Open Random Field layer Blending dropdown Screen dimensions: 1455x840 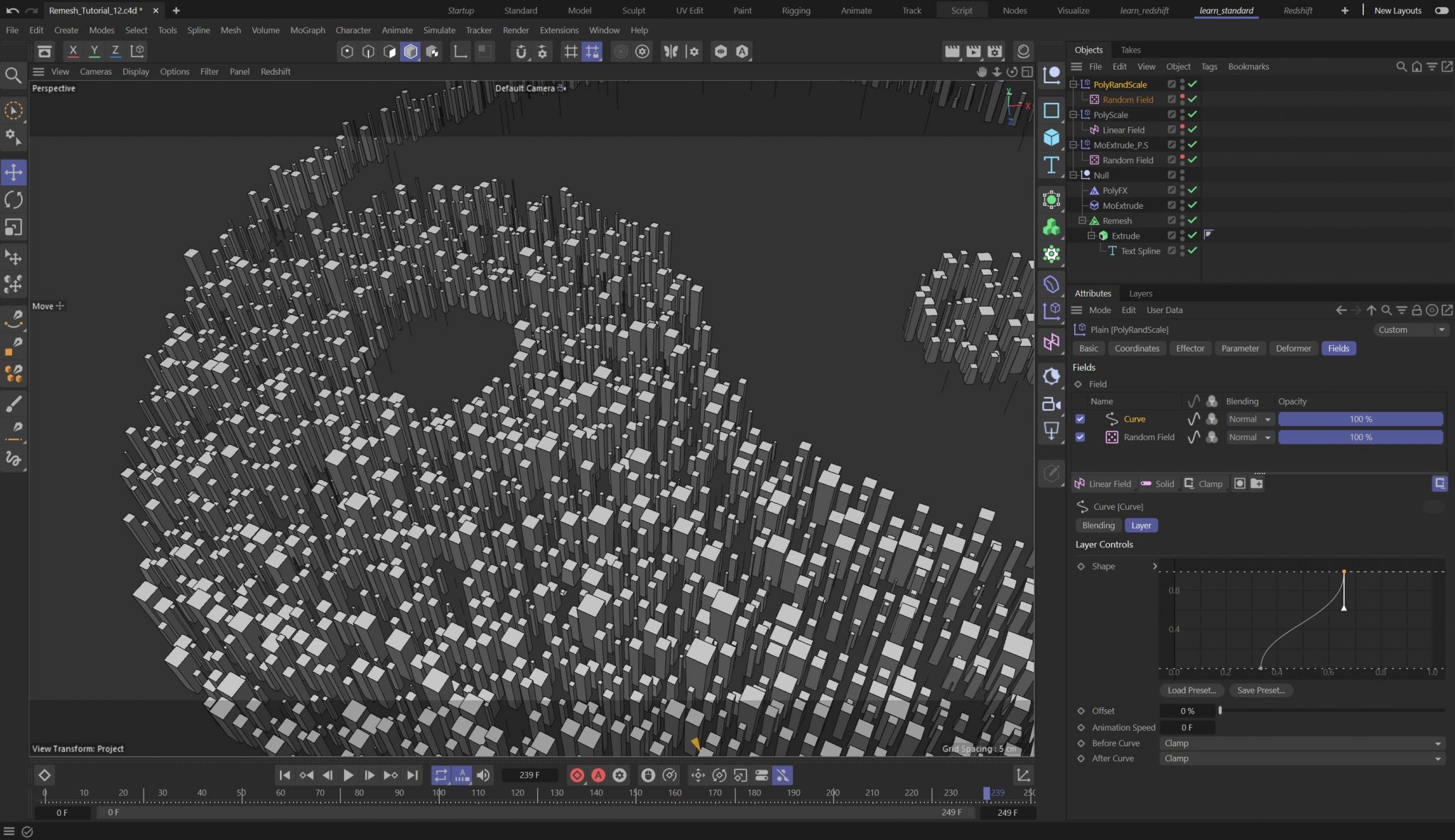click(x=1250, y=437)
